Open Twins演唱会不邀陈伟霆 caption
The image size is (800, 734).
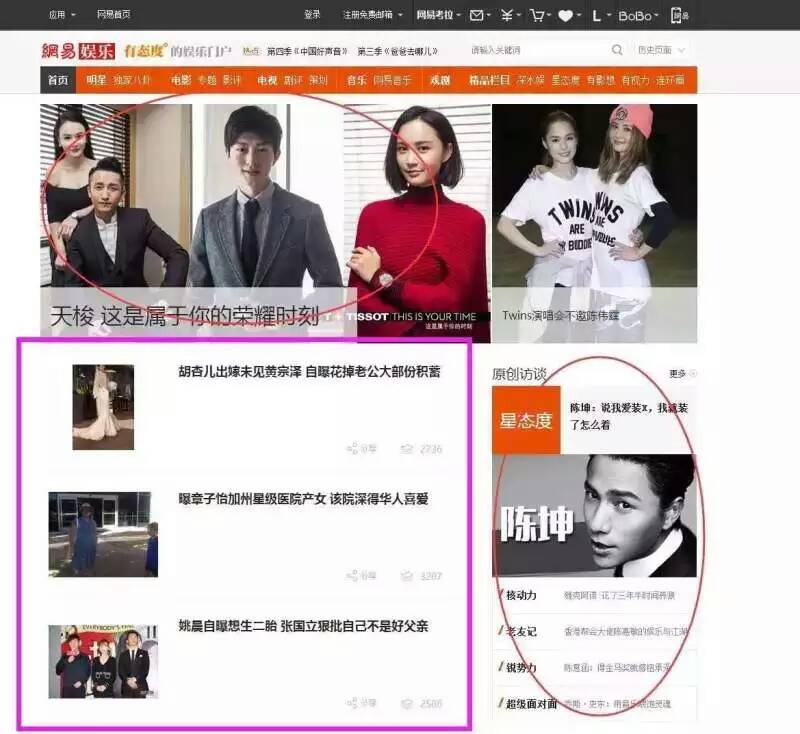pyautogui.click(x=561, y=316)
